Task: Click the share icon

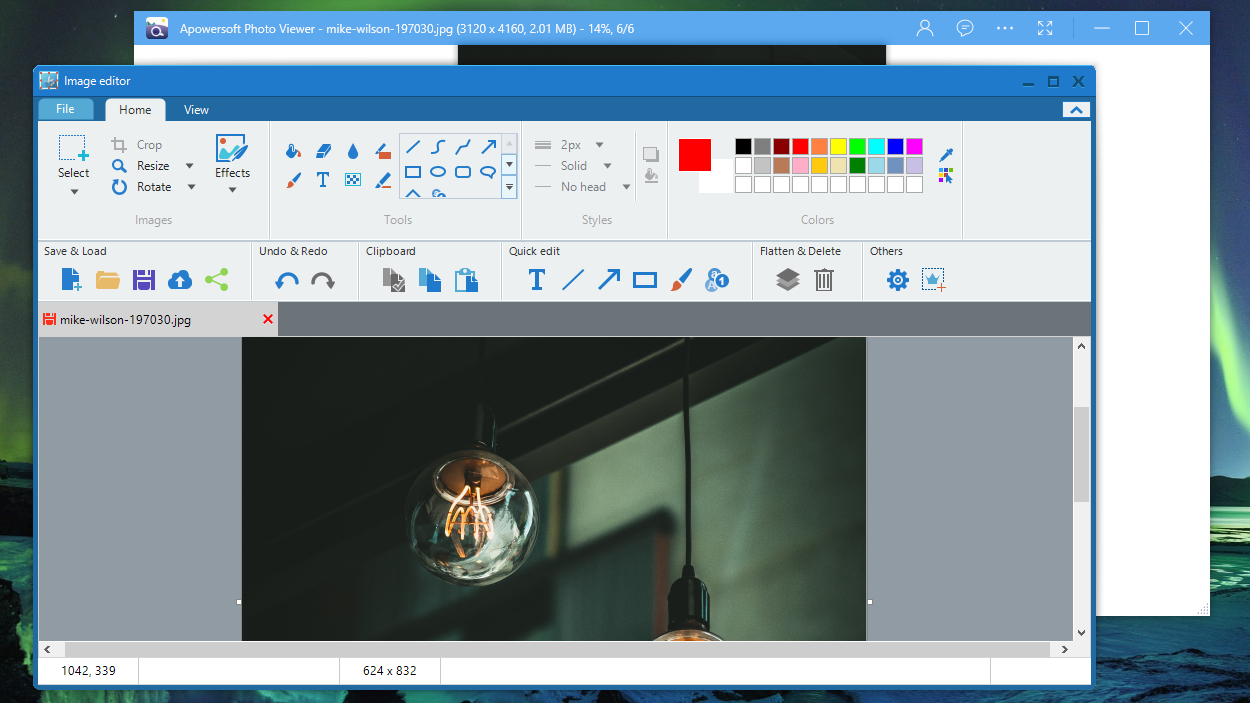Action: click(x=216, y=280)
